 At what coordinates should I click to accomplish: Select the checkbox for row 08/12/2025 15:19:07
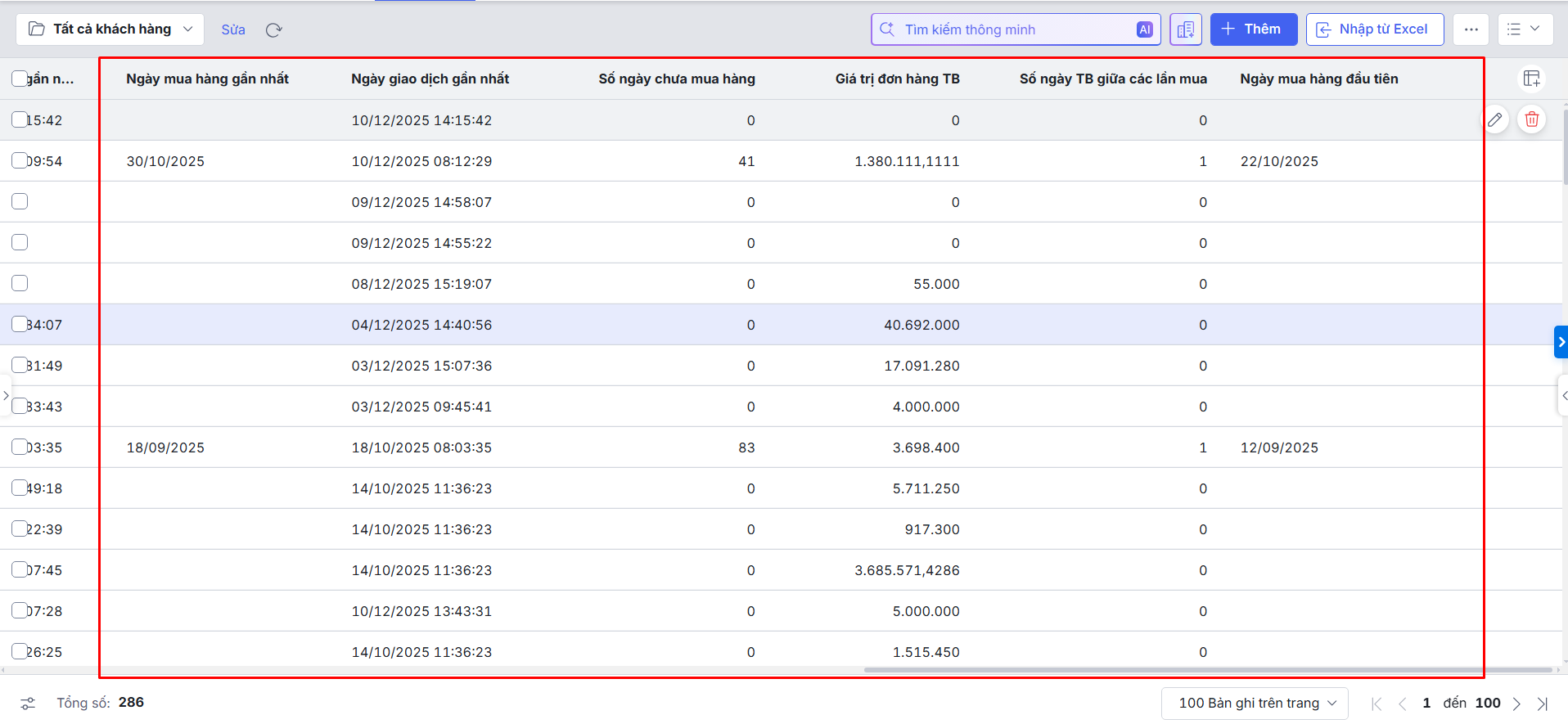pyautogui.click(x=20, y=283)
